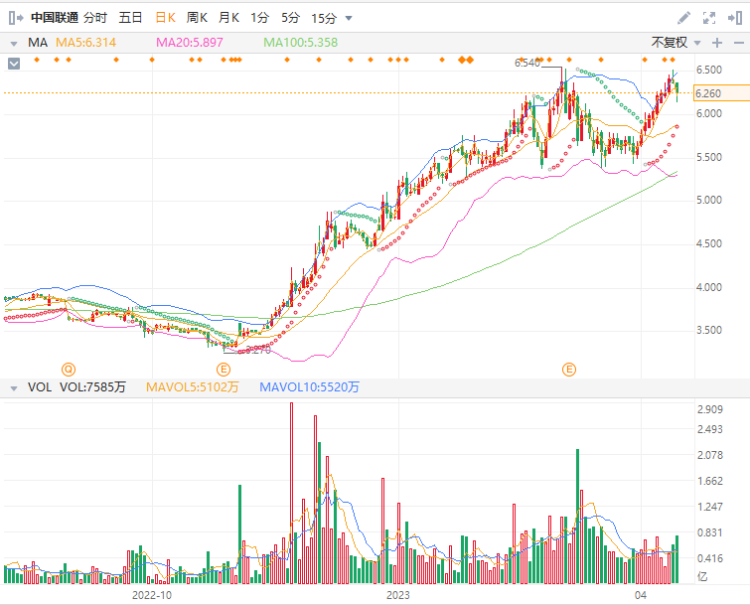Image resolution: width=750 pixels, height=605 pixels.
Task: Switch to the 分时 intraday tab
Action: coord(96,18)
